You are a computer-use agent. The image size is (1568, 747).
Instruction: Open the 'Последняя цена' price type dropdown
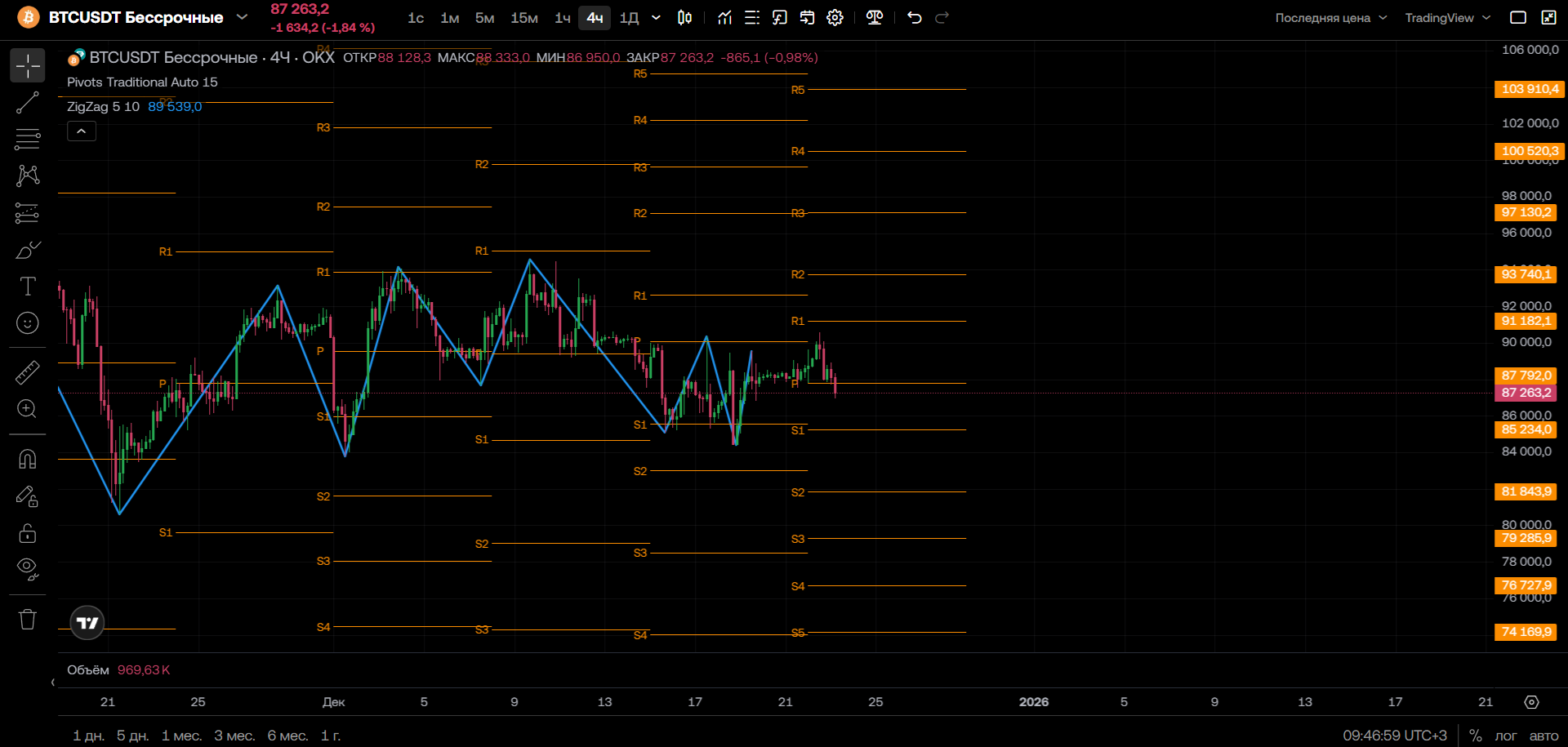1331,18
